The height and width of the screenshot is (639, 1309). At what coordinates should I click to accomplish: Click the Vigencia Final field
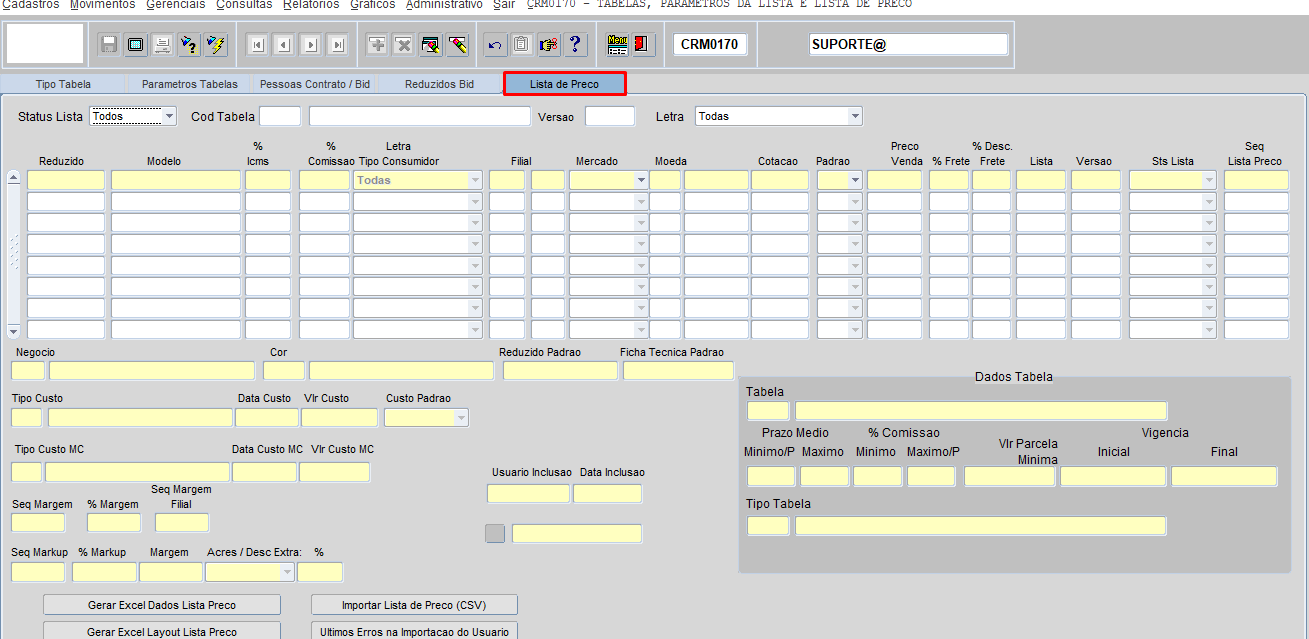(1224, 476)
